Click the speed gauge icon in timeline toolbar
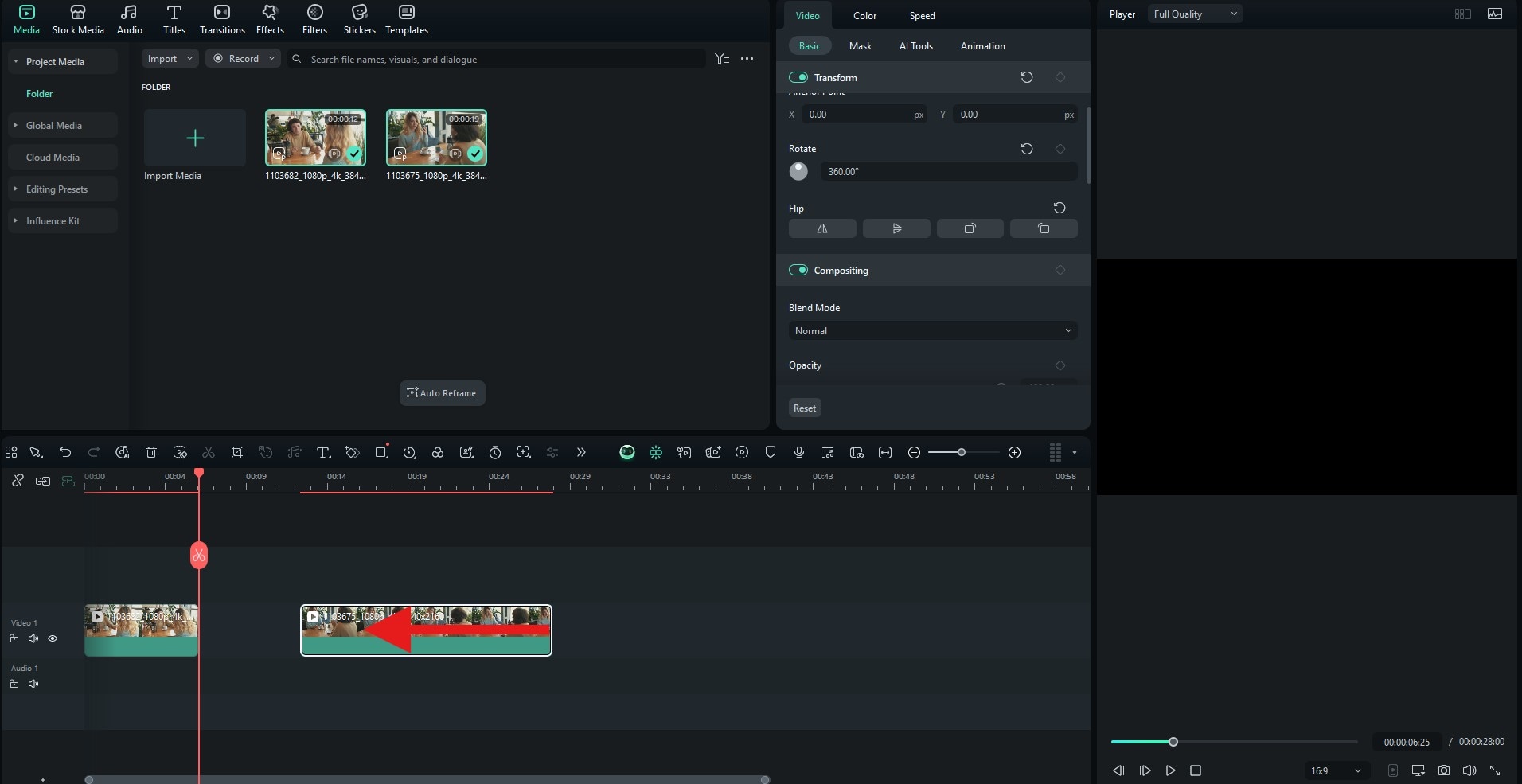 pyautogui.click(x=410, y=452)
